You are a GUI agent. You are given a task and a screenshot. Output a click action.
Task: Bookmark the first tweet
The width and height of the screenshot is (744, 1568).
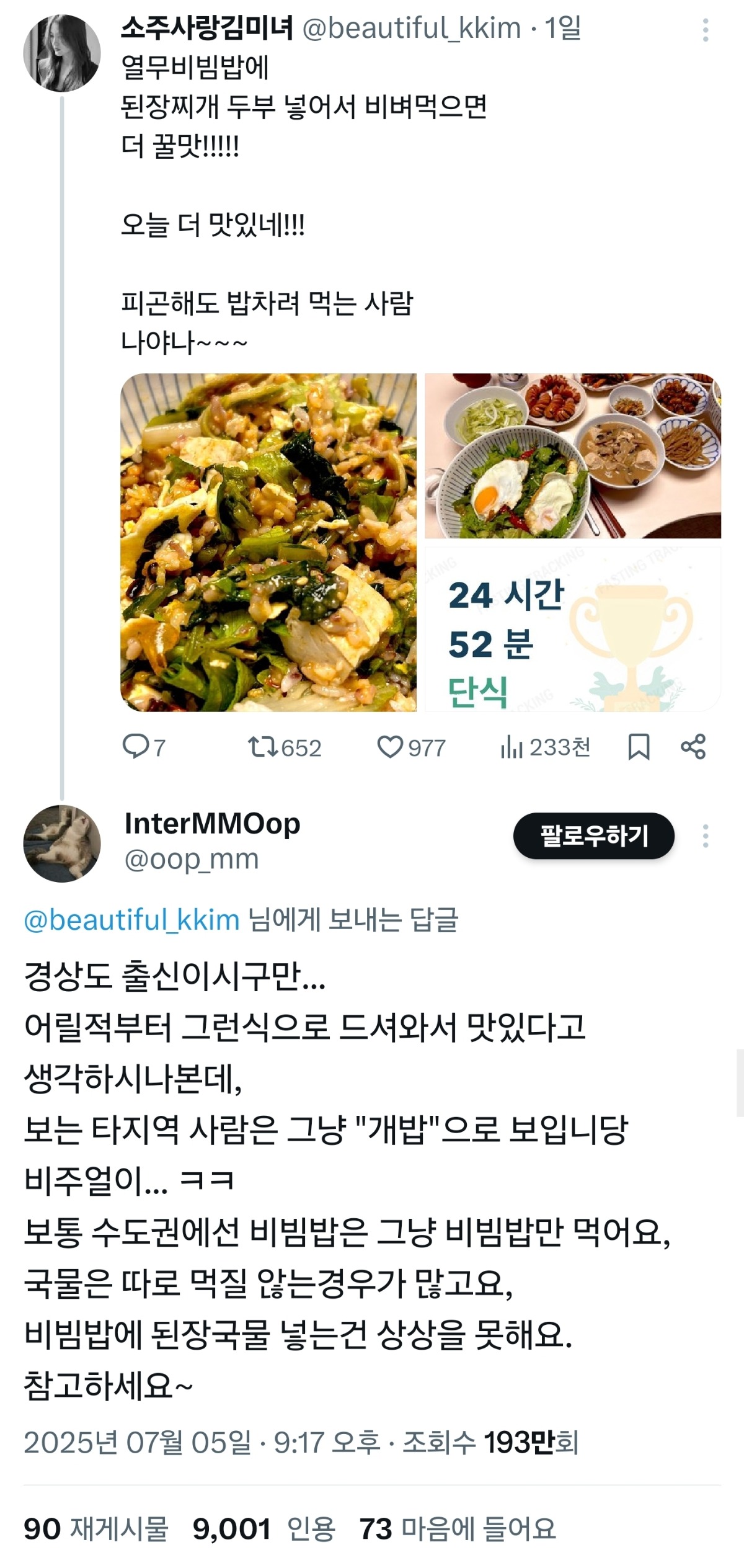[639, 747]
